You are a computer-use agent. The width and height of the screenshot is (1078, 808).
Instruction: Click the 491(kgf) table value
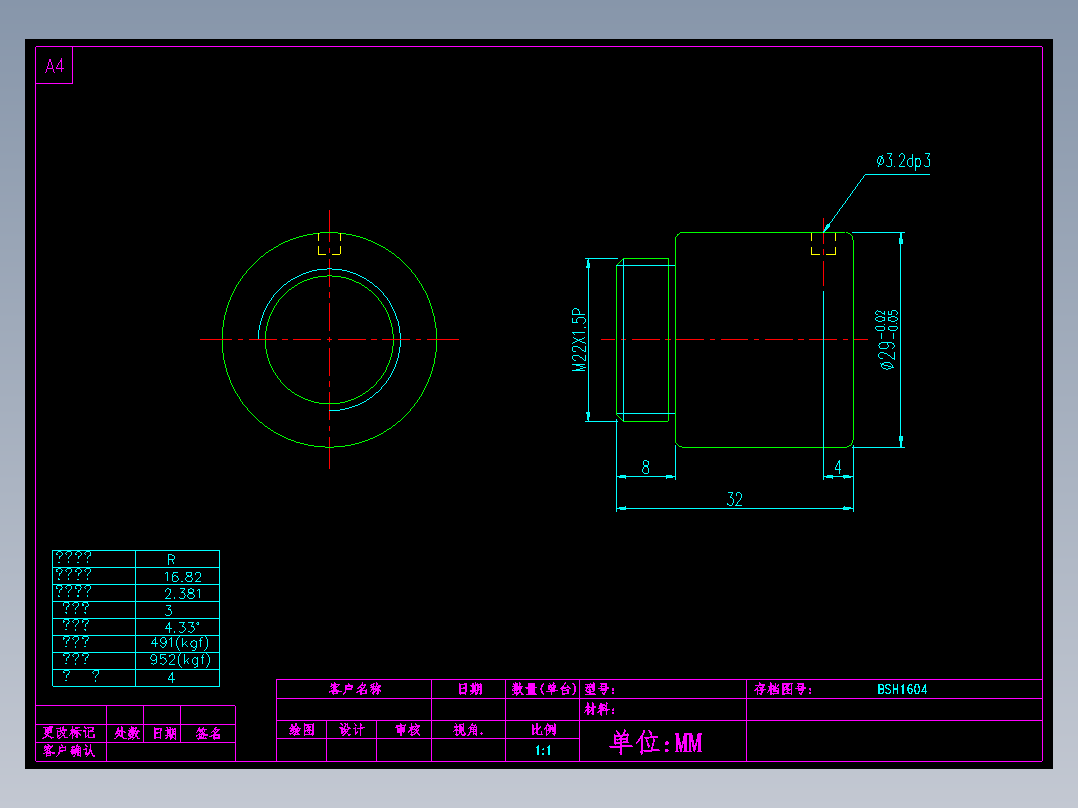point(179,643)
